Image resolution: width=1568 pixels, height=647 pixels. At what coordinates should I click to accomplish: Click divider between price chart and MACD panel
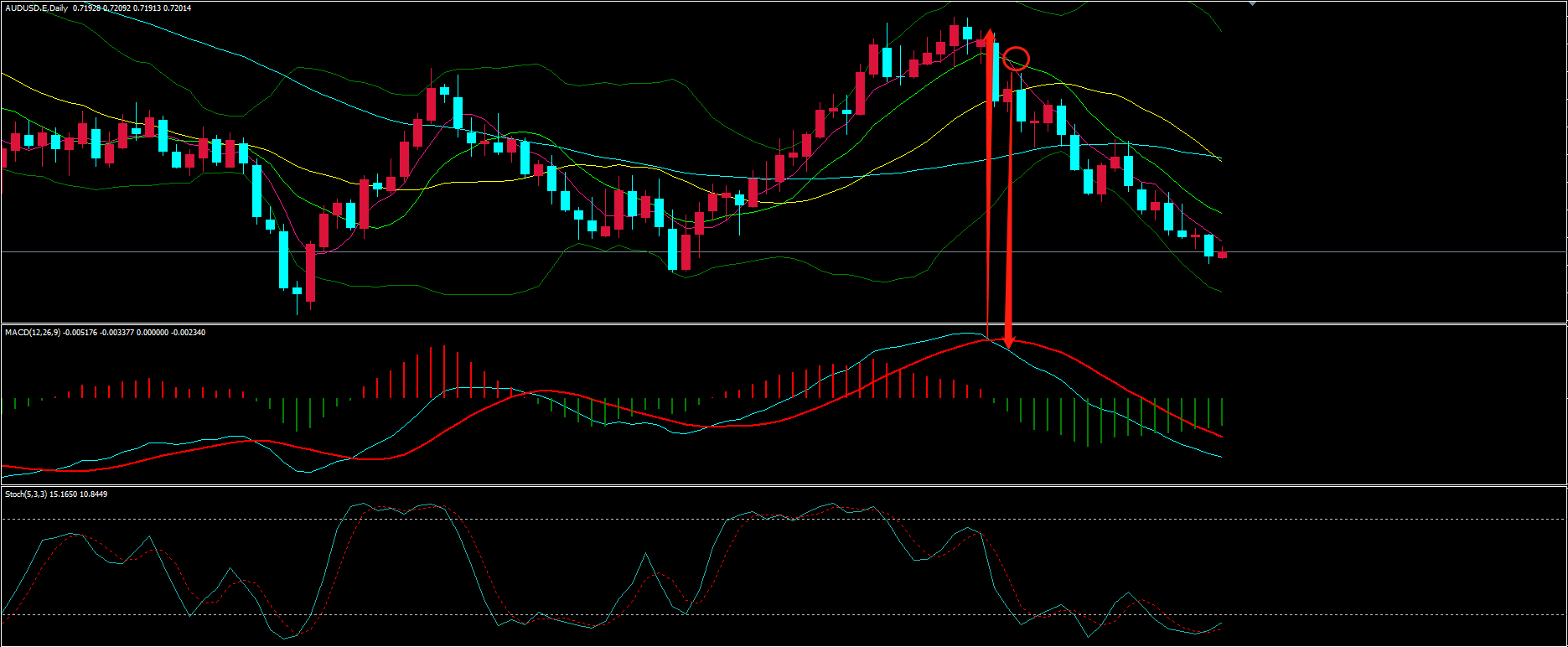pyautogui.click(x=784, y=323)
